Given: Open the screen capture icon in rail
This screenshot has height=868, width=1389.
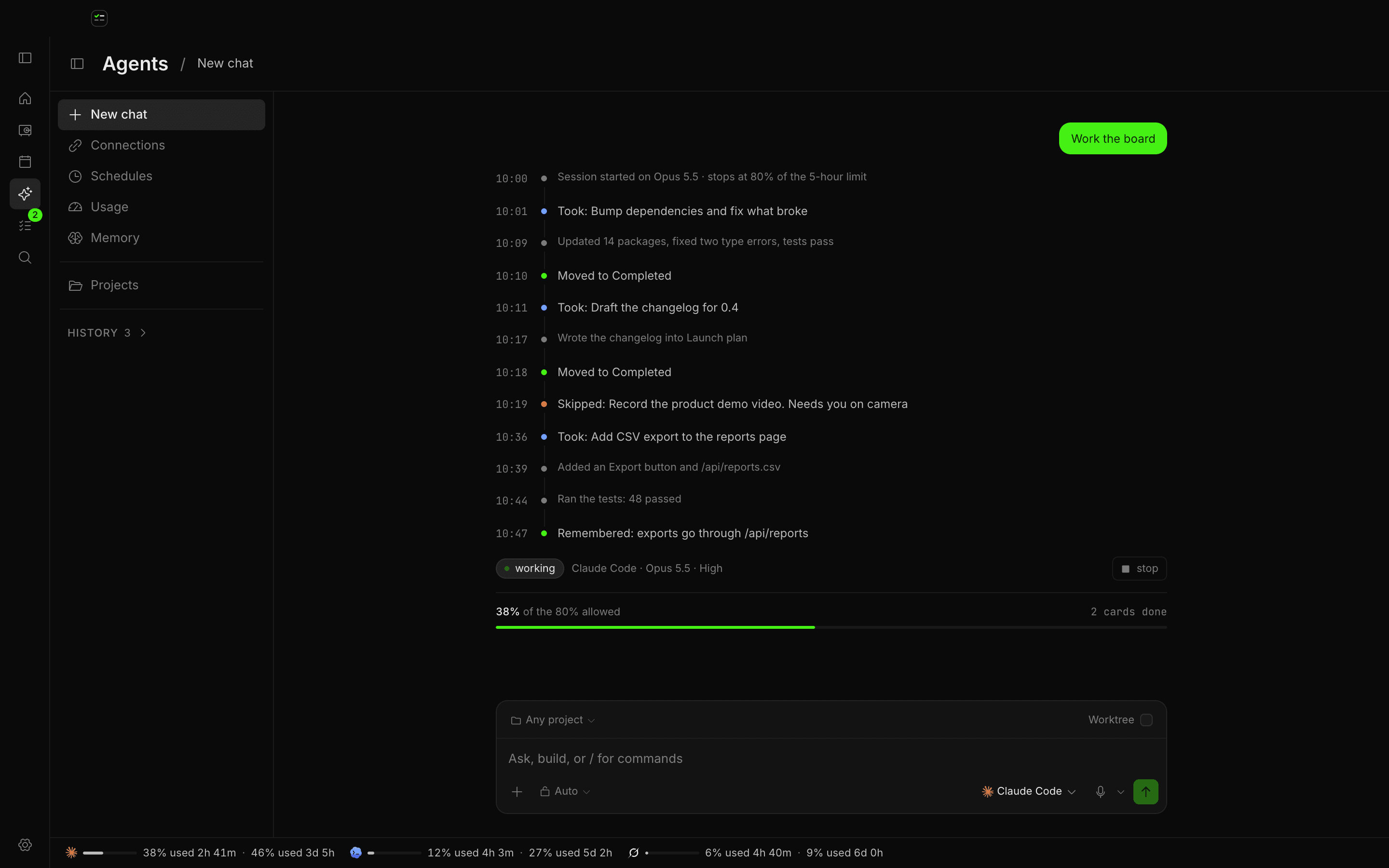Looking at the screenshot, I should pyautogui.click(x=25, y=130).
